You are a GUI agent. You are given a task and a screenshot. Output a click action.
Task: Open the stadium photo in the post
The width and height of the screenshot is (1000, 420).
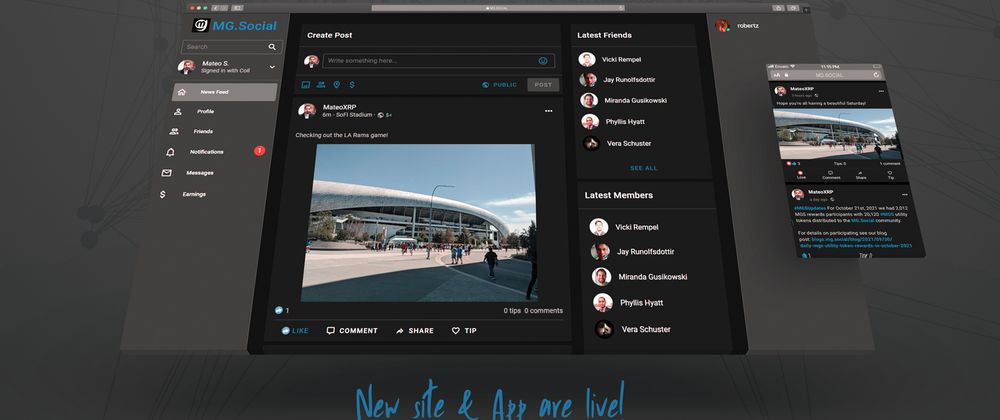tap(421, 222)
